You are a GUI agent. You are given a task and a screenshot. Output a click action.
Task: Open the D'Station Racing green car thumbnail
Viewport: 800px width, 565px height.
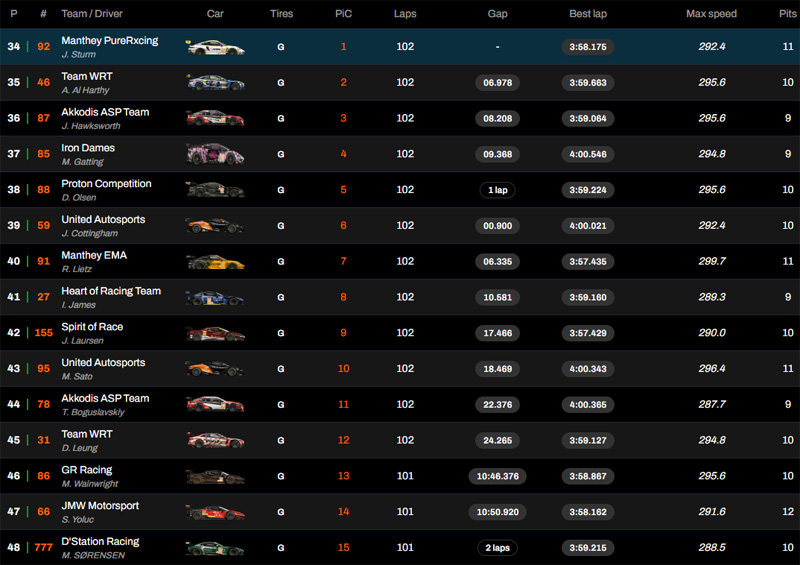click(215, 548)
